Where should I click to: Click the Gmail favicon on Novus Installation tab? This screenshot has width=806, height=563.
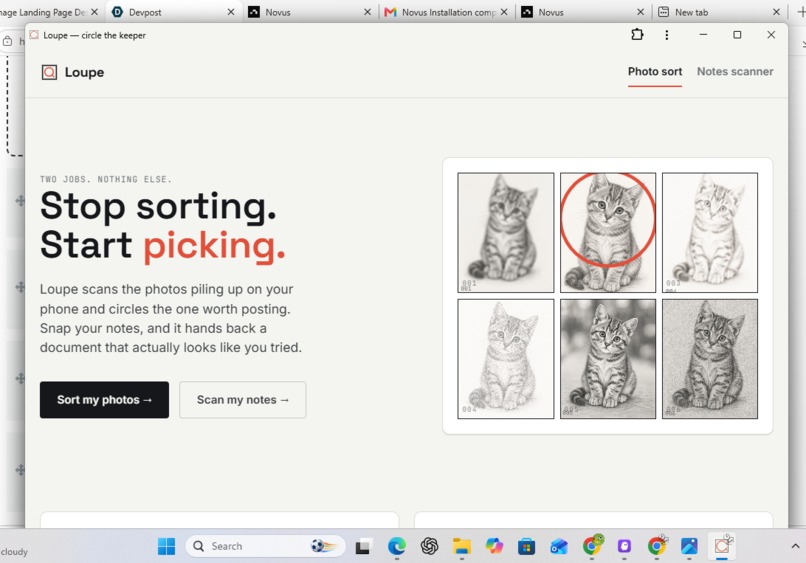coord(390,12)
